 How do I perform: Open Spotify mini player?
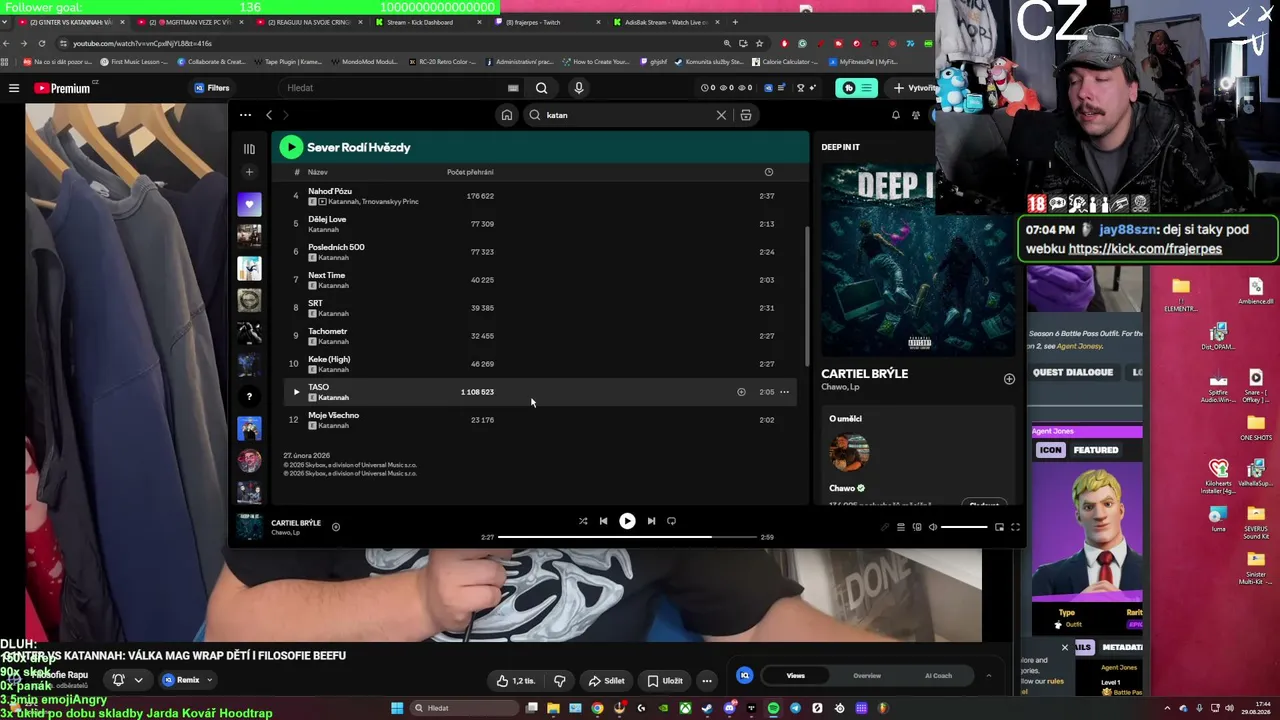tap(999, 527)
